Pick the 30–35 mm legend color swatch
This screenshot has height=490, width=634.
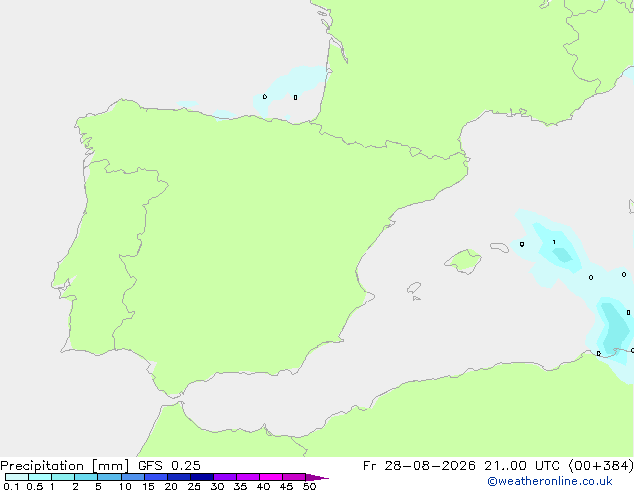pos(224,477)
